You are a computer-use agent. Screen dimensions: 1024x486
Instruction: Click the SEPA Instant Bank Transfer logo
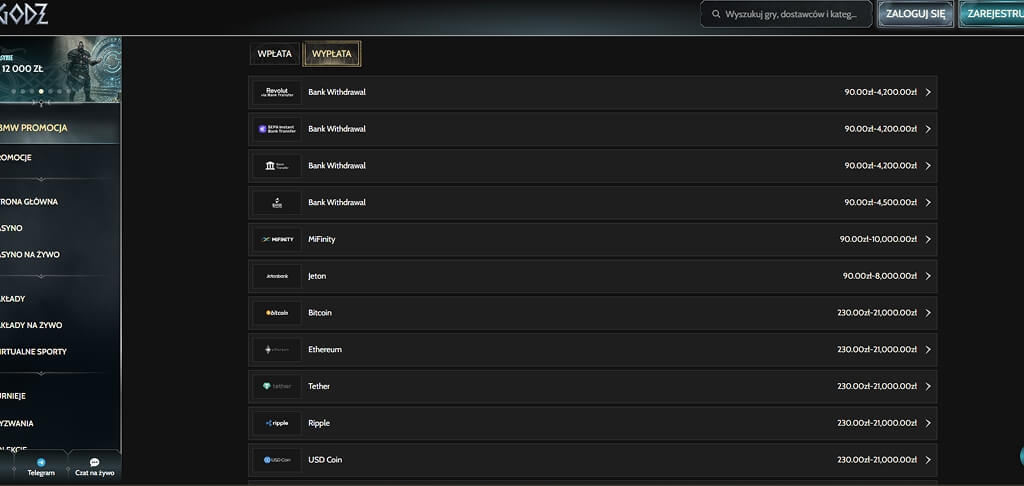(277, 129)
